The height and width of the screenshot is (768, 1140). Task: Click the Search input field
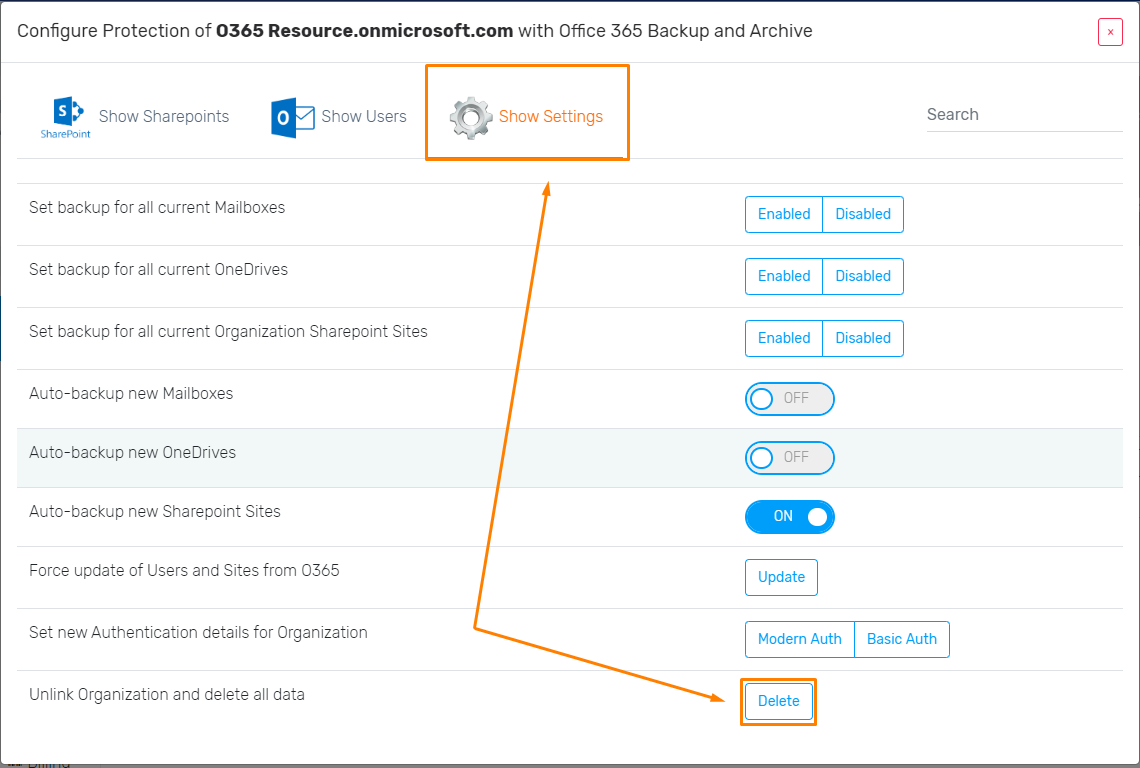1024,115
